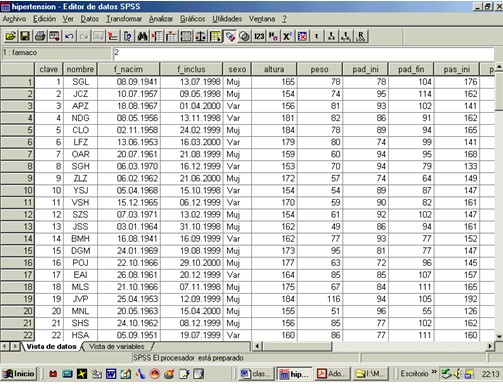Click the t test toolbar icon
The image size is (503, 386).
317,36
